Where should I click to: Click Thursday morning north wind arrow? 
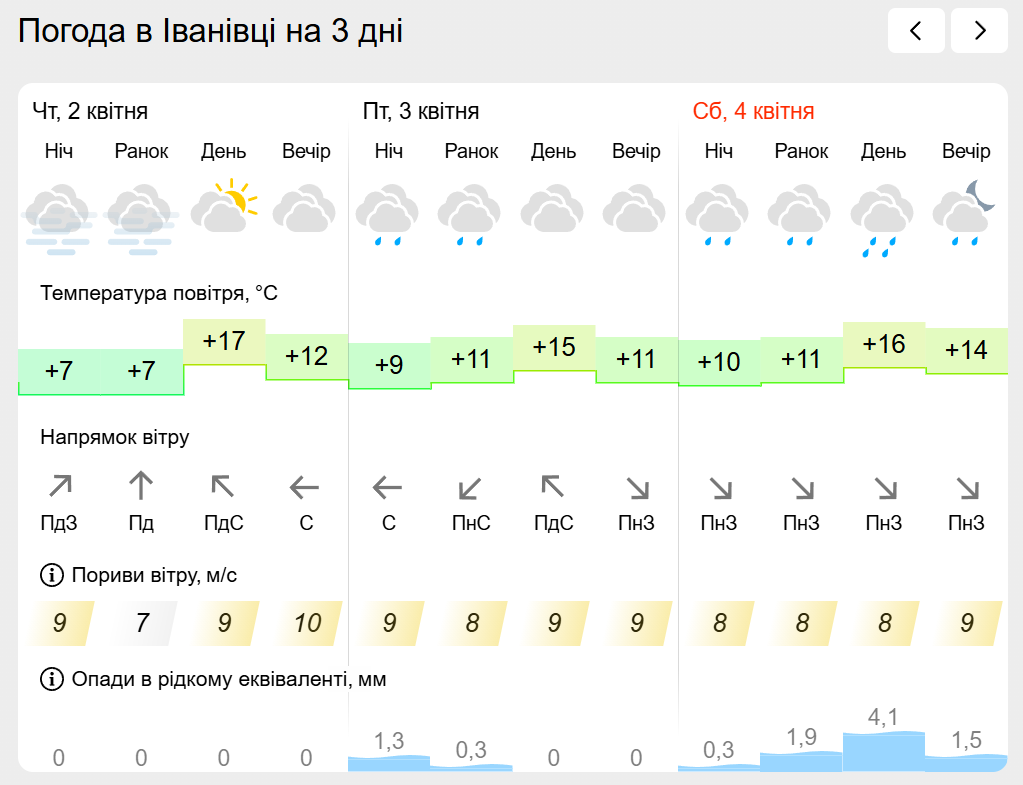(x=141, y=487)
